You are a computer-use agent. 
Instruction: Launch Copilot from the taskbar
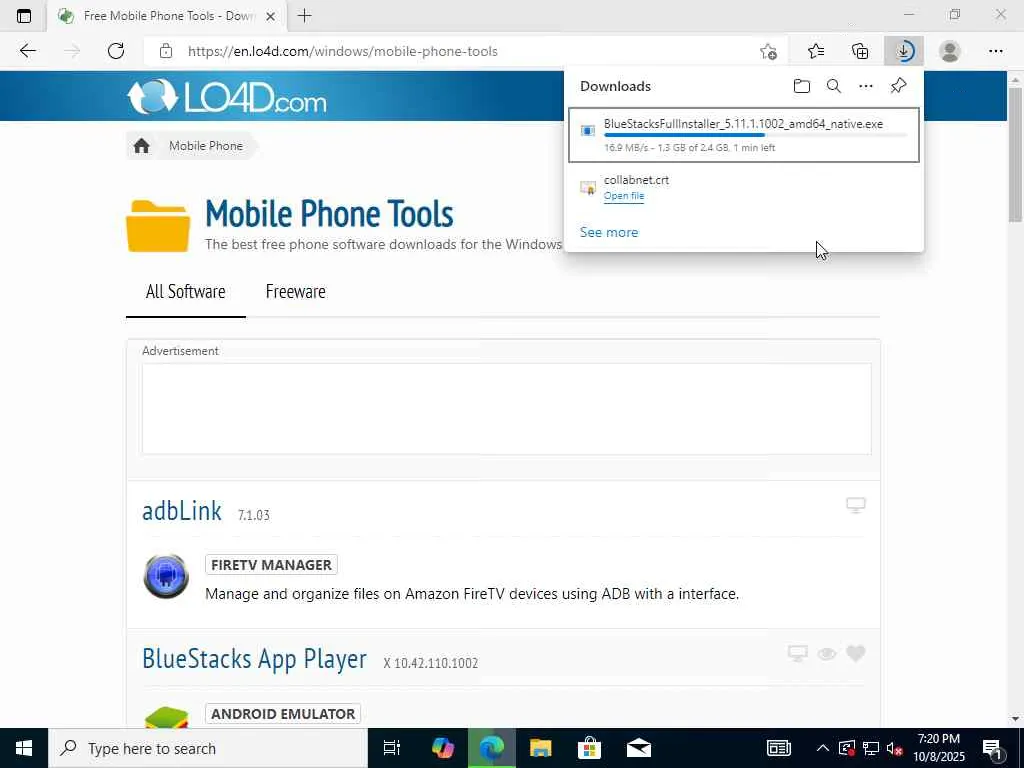click(443, 748)
